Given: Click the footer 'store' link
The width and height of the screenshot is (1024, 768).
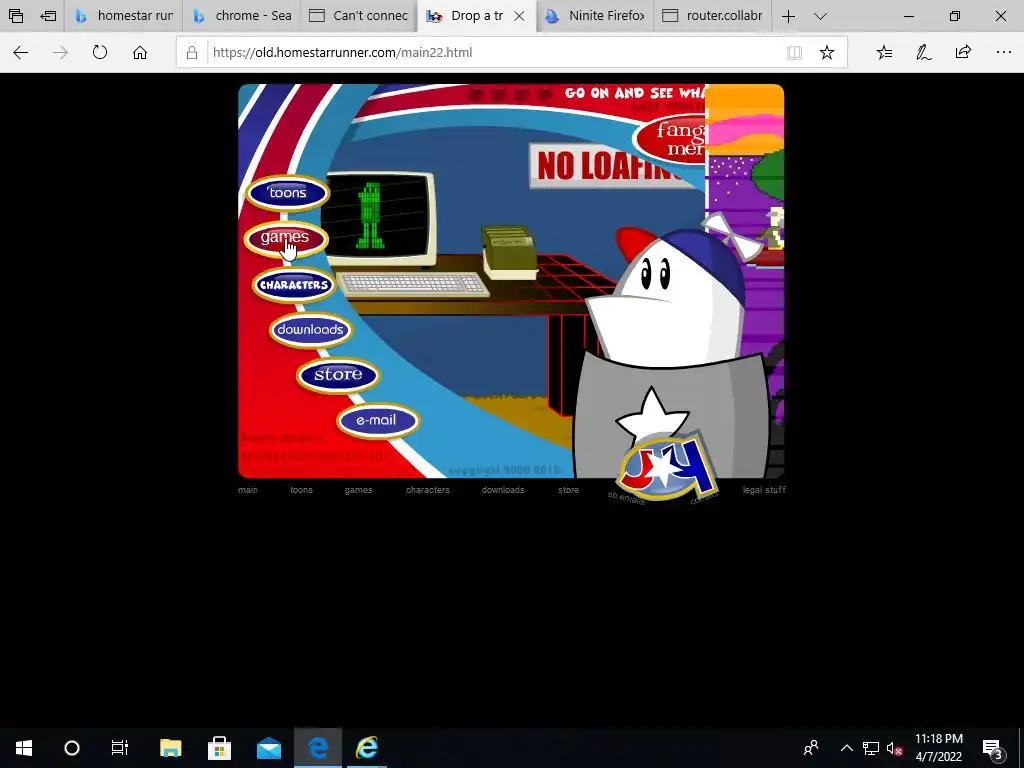Looking at the screenshot, I should [568, 490].
